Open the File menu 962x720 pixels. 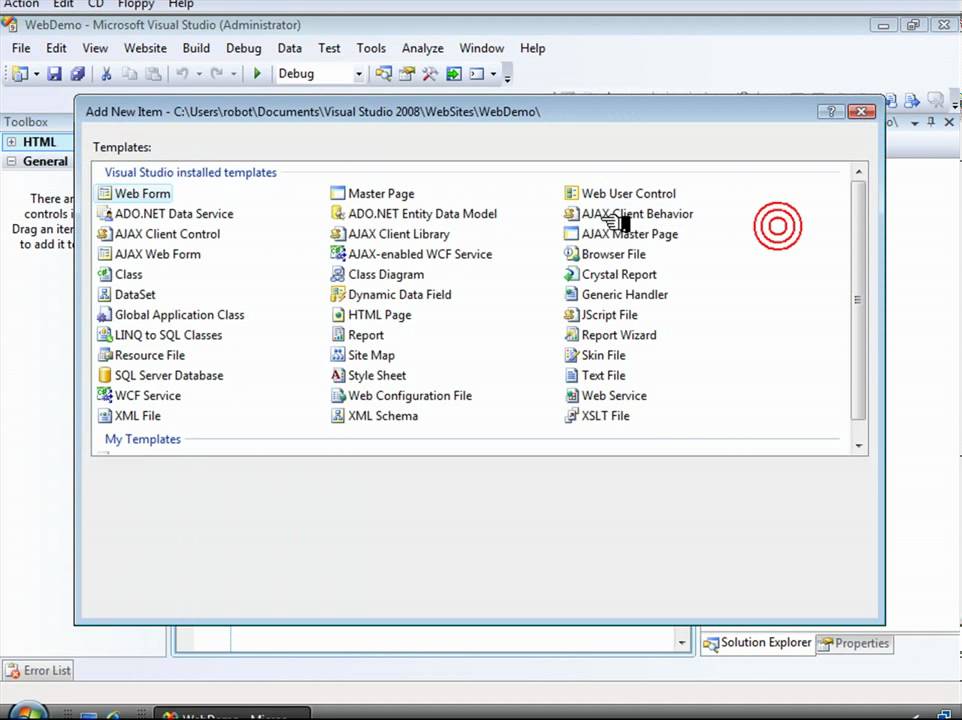click(21, 48)
